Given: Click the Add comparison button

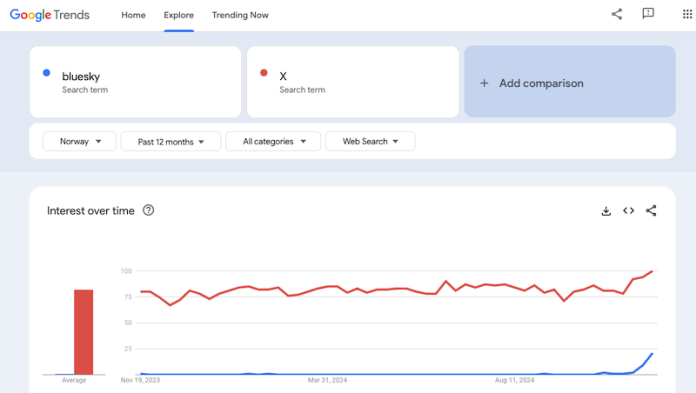Looking at the screenshot, I should (x=570, y=82).
